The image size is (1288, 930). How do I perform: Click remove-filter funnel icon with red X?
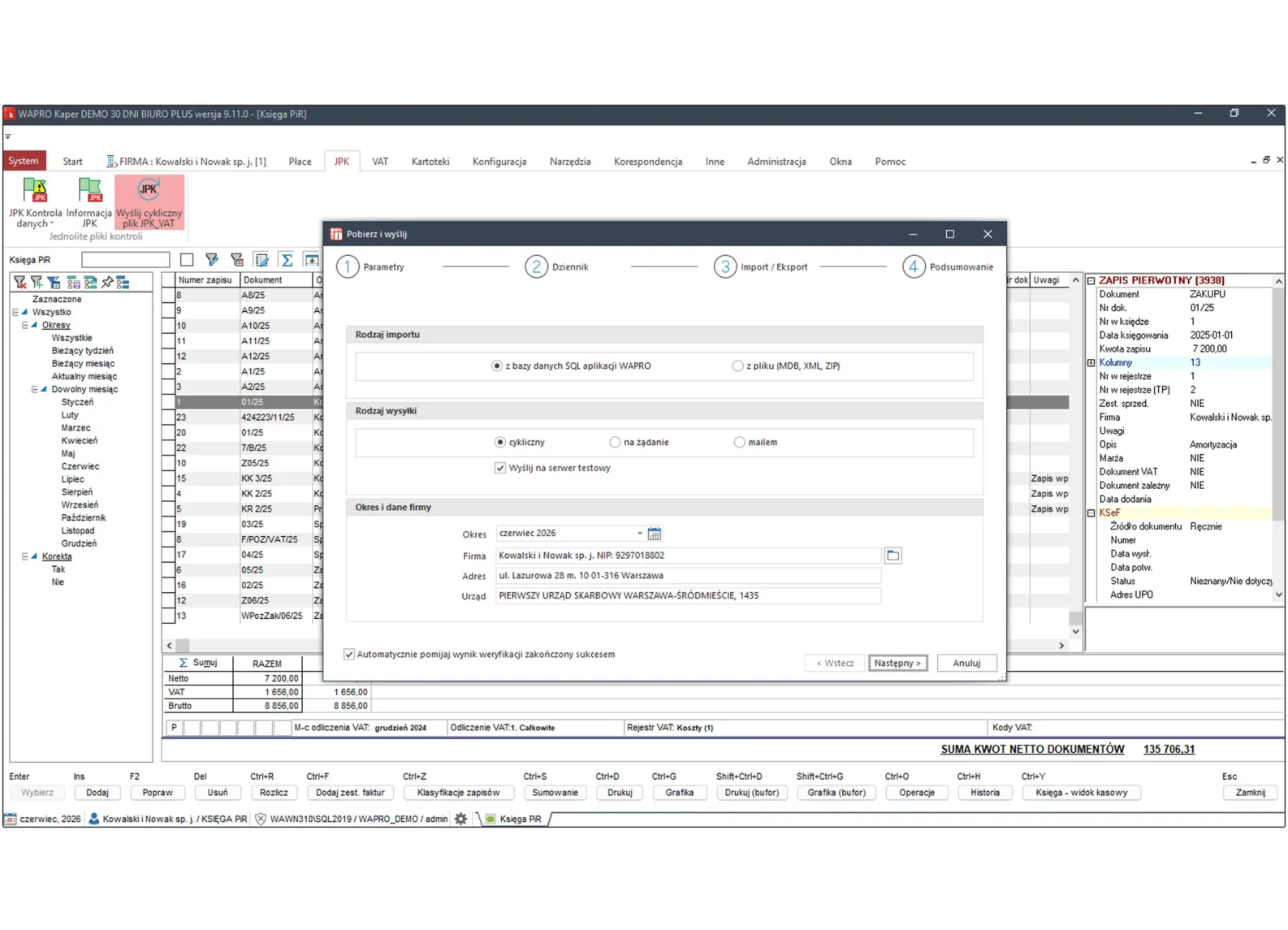click(20, 282)
